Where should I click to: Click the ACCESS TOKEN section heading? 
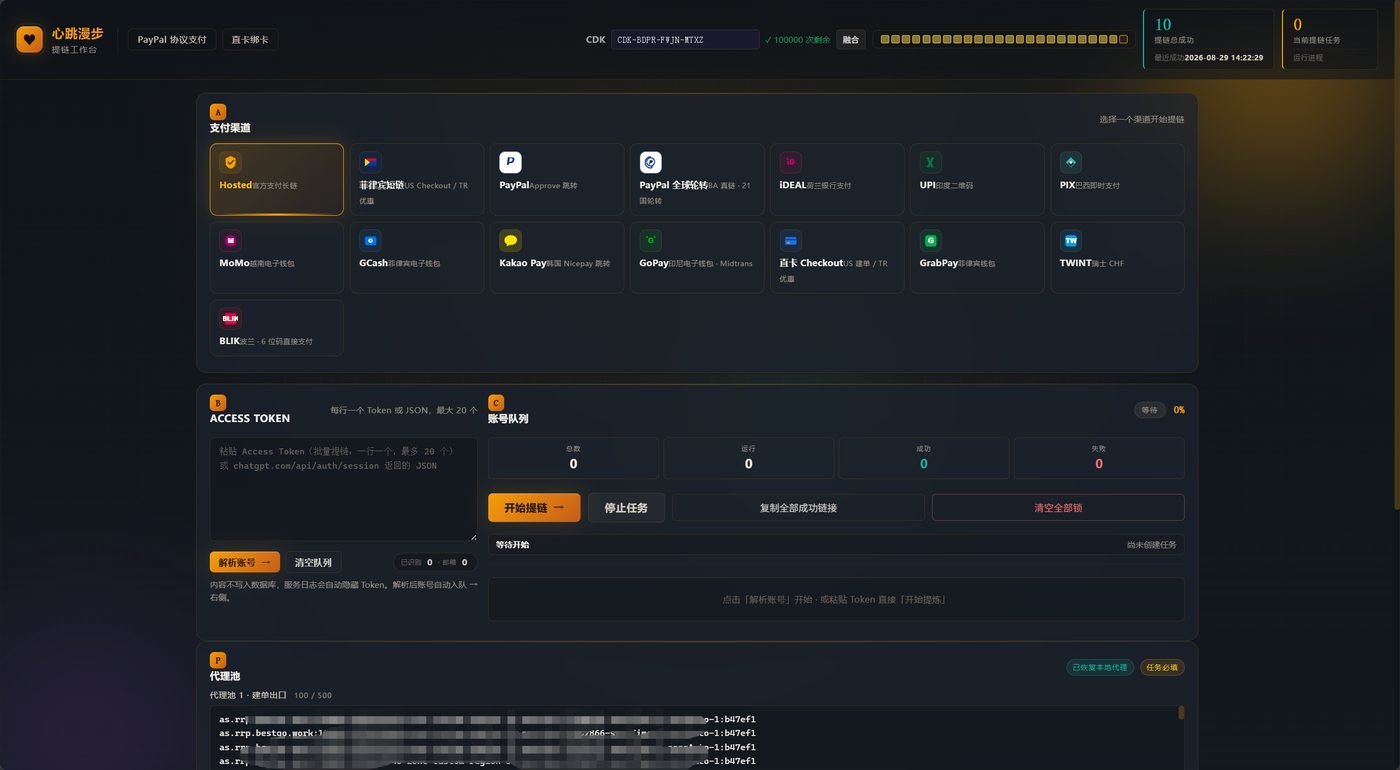coord(250,418)
